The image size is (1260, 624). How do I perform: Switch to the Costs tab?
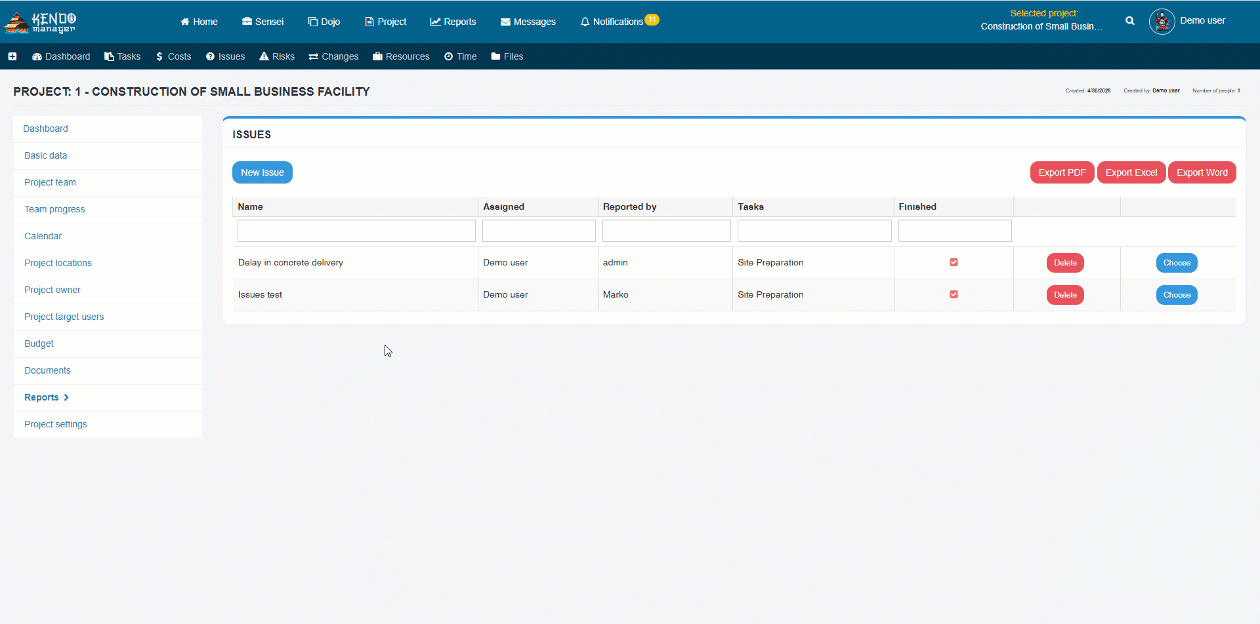tap(173, 57)
